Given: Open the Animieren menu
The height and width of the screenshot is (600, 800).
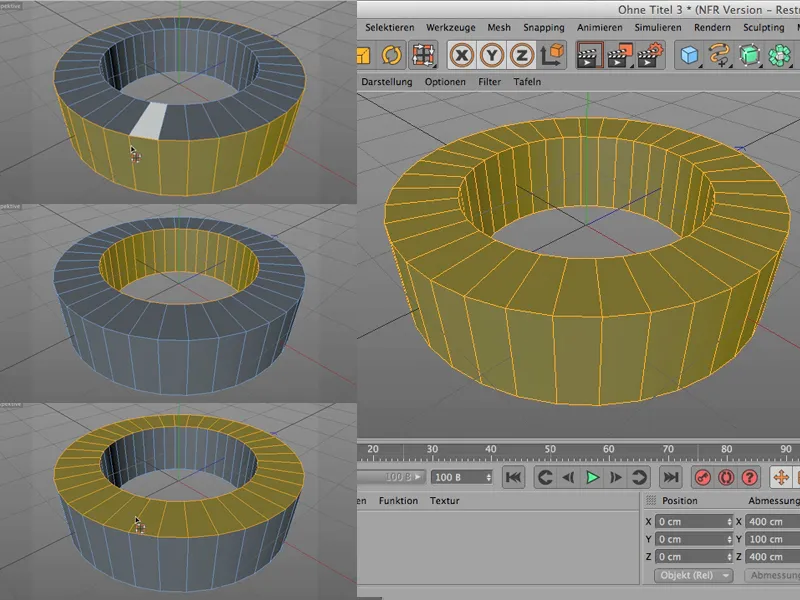Looking at the screenshot, I should click(600, 28).
